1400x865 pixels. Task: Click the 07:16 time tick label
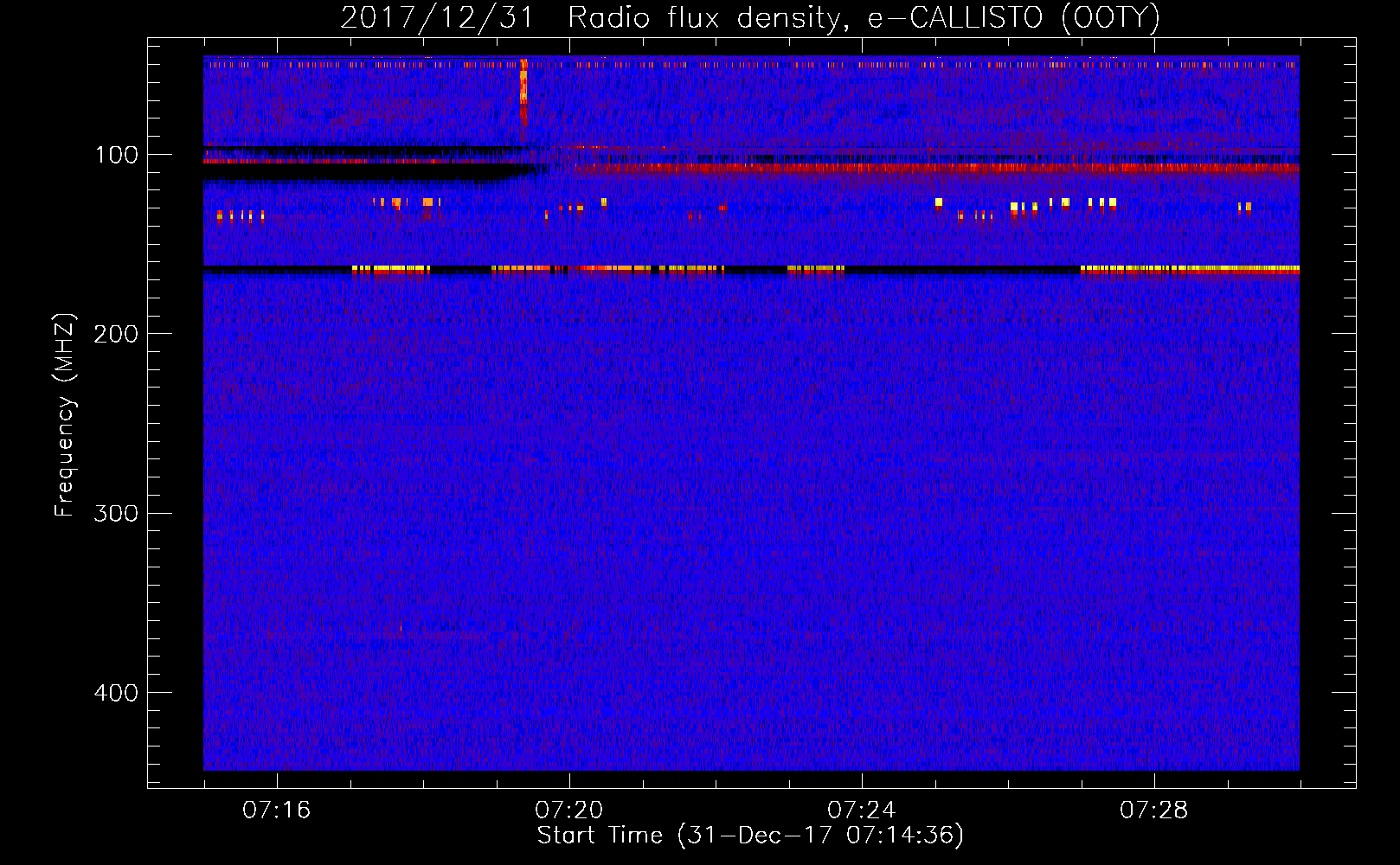pos(277,810)
